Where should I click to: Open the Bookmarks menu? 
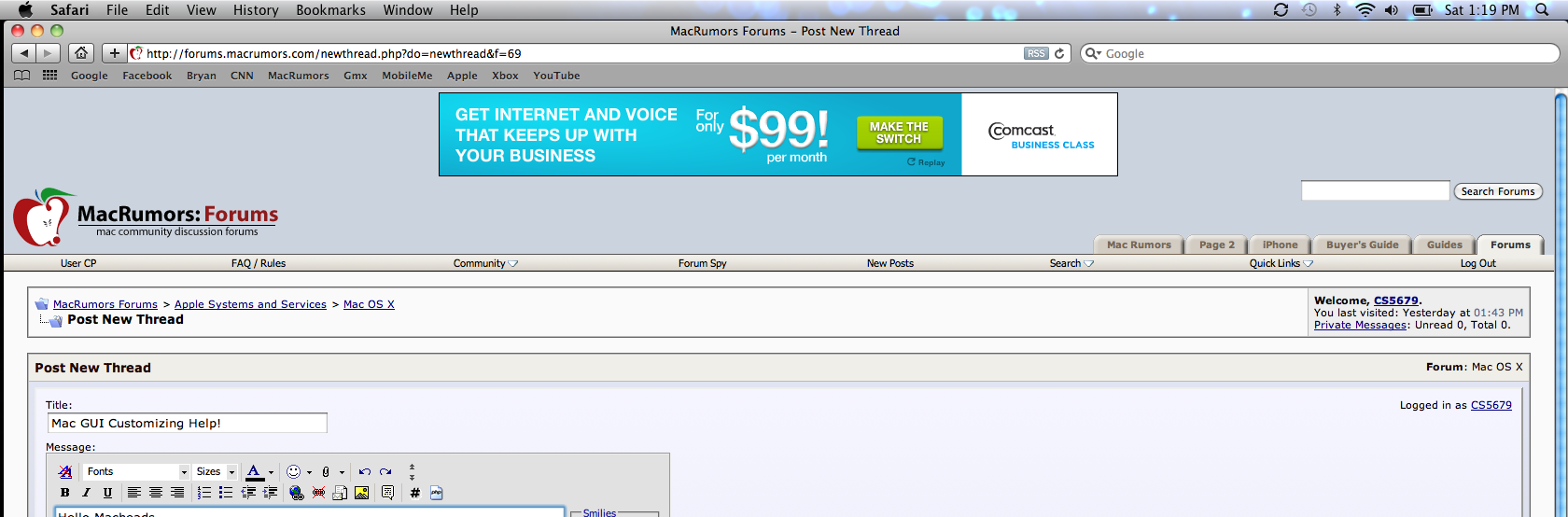pyautogui.click(x=330, y=9)
